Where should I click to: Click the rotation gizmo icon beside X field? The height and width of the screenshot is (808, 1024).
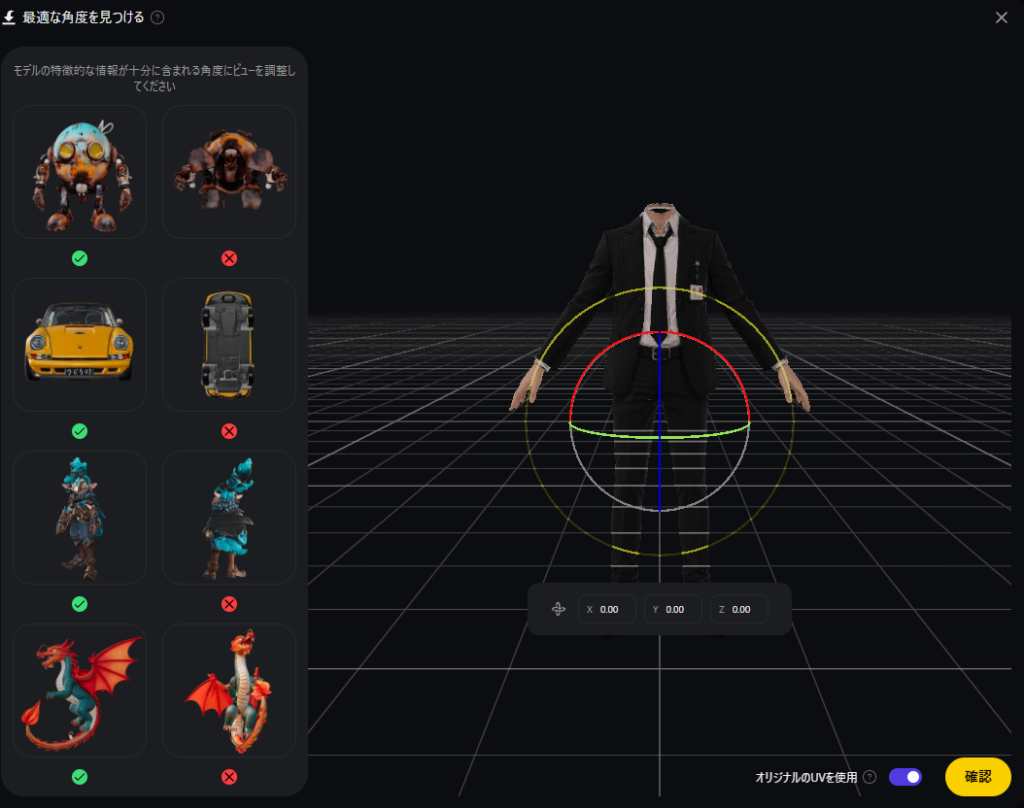click(x=558, y=609)
